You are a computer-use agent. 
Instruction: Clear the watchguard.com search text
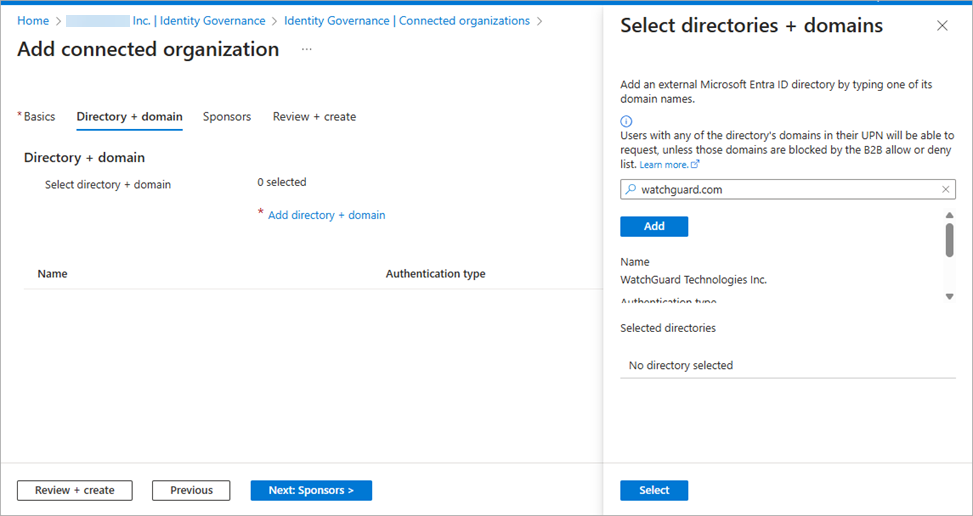point(946,189)
